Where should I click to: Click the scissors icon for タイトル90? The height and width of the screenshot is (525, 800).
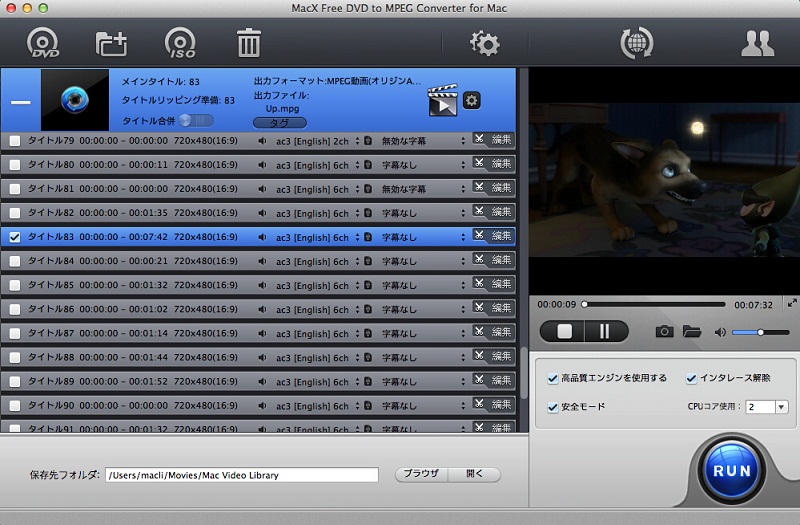[x=479, y=404]
